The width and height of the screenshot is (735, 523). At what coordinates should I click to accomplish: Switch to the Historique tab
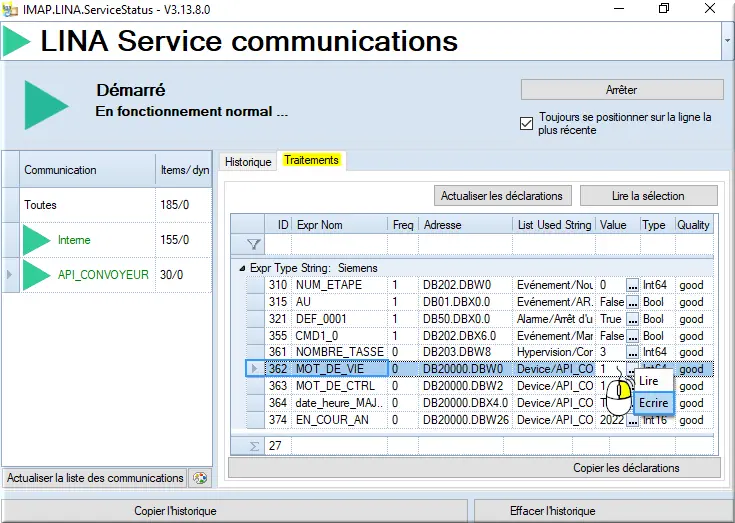pos(248,162)
